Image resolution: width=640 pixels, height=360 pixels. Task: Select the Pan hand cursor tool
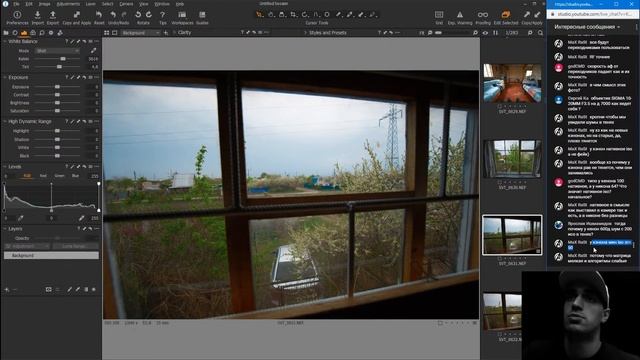coord(271,15)
